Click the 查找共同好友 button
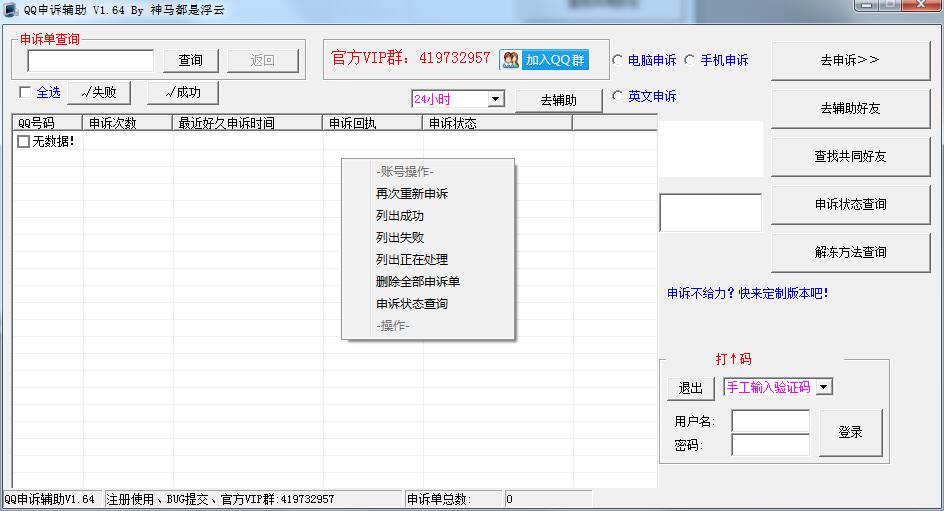 850,156
